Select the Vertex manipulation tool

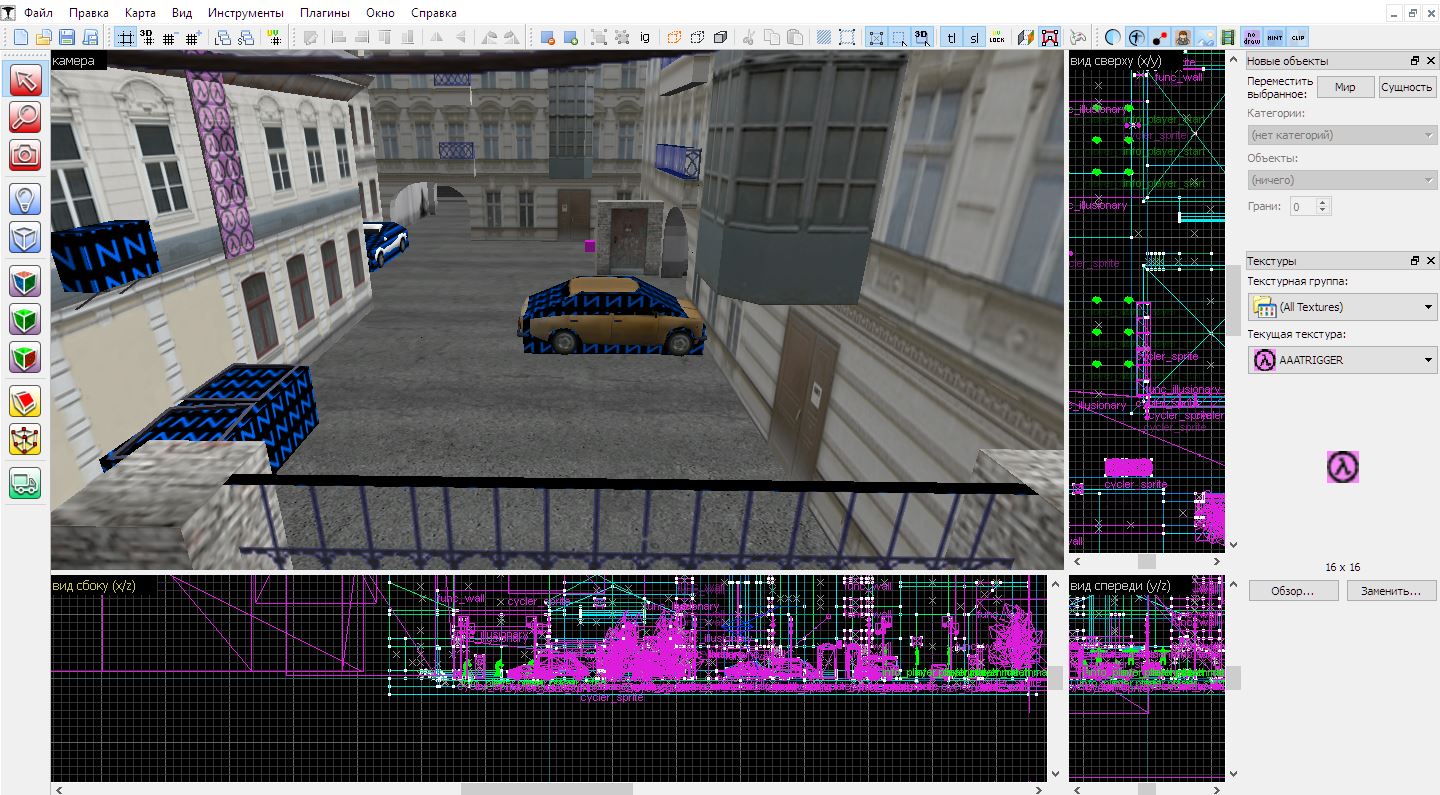tap(25, 439)
